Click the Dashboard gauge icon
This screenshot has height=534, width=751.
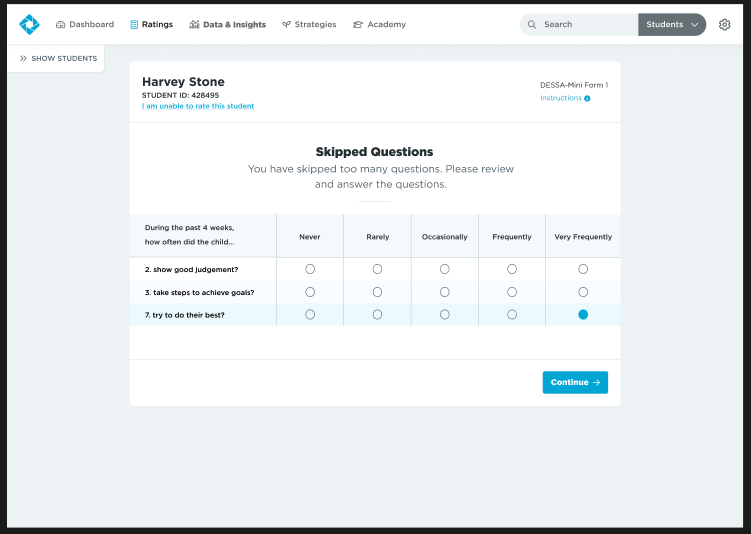click(61, 24)
